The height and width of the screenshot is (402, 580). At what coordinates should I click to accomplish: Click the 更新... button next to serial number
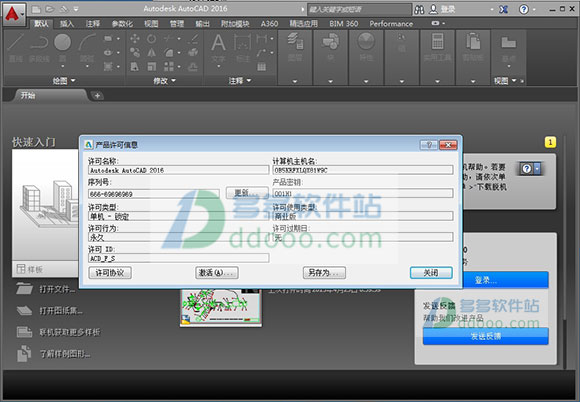(247, 193)
